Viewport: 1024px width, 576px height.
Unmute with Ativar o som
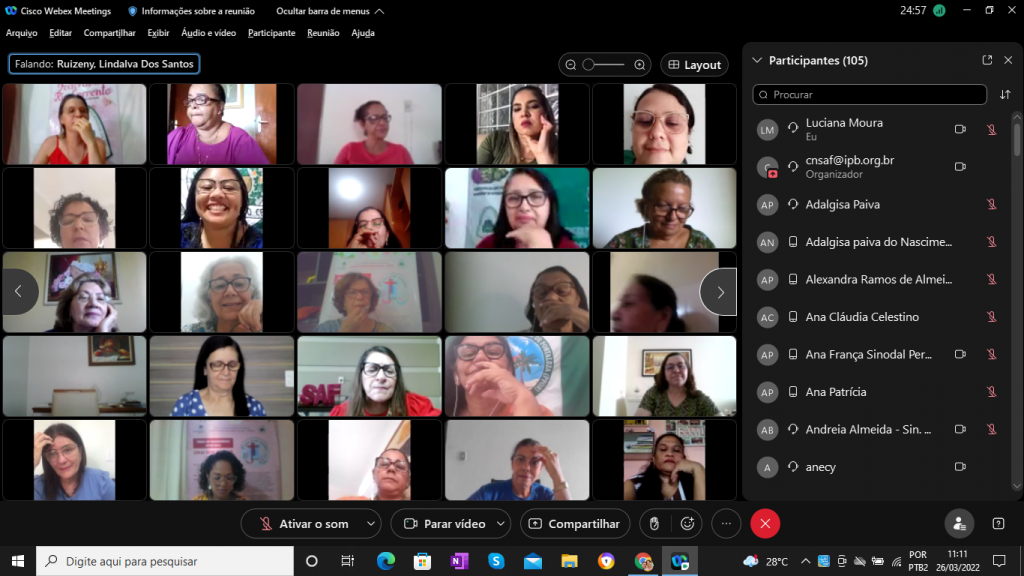[x=305, y=523]
